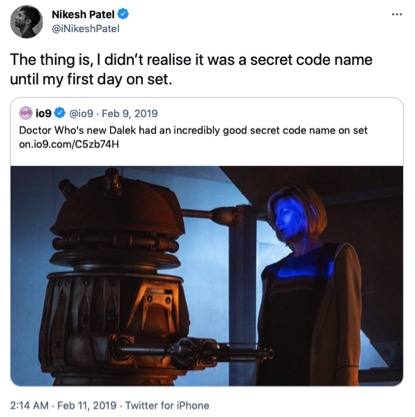The width and height of the screenshot is (415, 417).
Task: Click the io9 account name in quoted tweet
Action: [43, 113]
